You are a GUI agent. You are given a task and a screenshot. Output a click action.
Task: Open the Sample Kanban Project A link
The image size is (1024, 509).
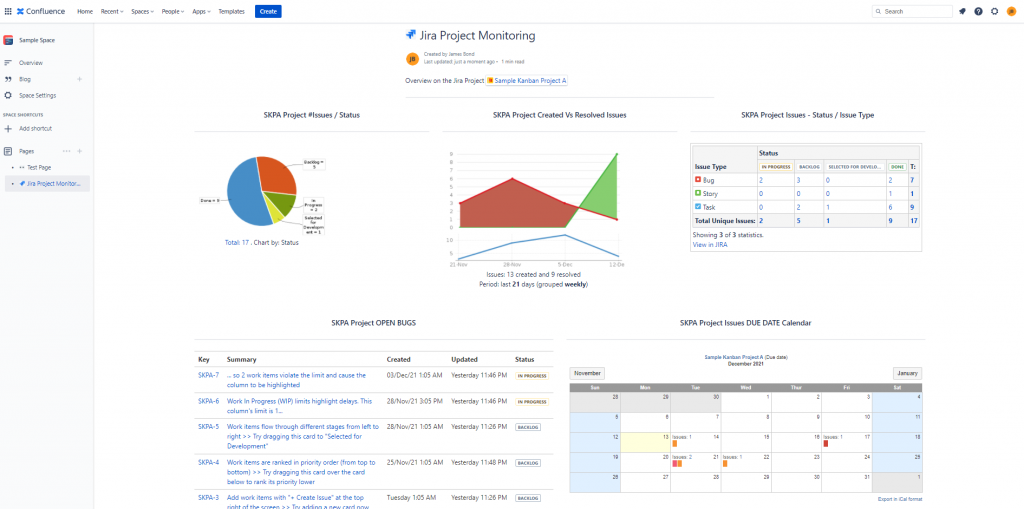tap(526, 81)
